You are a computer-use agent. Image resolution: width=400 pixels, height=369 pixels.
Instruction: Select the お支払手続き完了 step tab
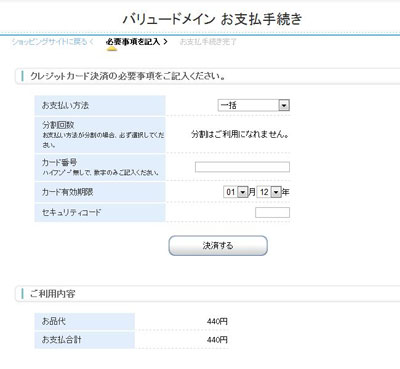coord(208,42)
